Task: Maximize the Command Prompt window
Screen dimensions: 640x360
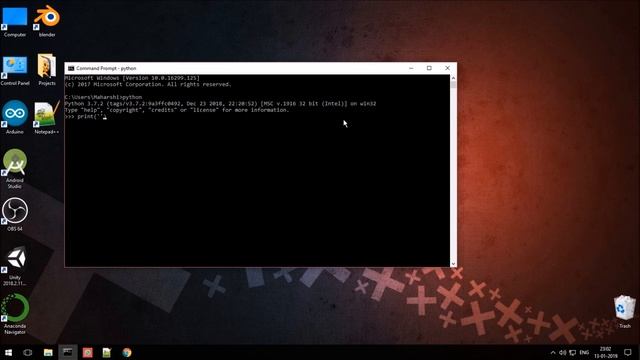Action: (429, 68)
